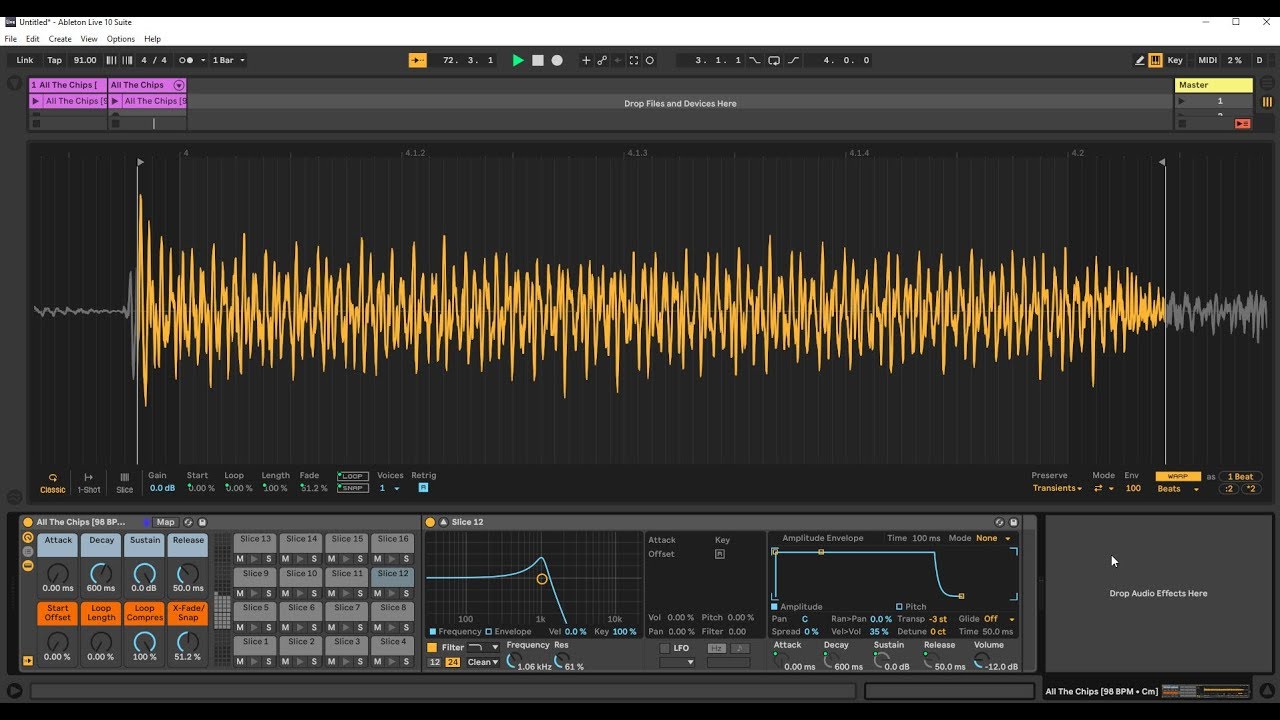Toggle the metronome icon in the transport bar
The height and width of the screenshot is (720, 1280).
pyautogui.click(x=185, y=60)
